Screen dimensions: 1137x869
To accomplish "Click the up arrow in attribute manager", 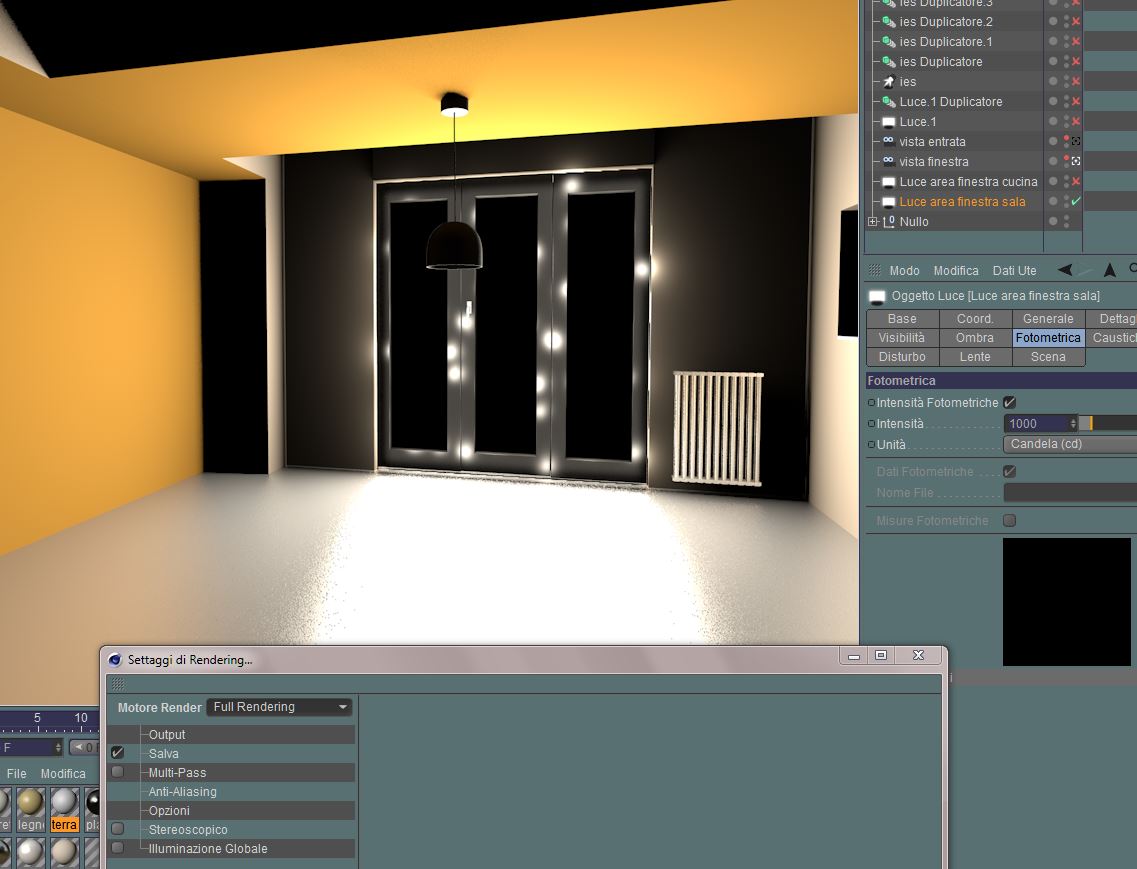I will coord(1109,270).
